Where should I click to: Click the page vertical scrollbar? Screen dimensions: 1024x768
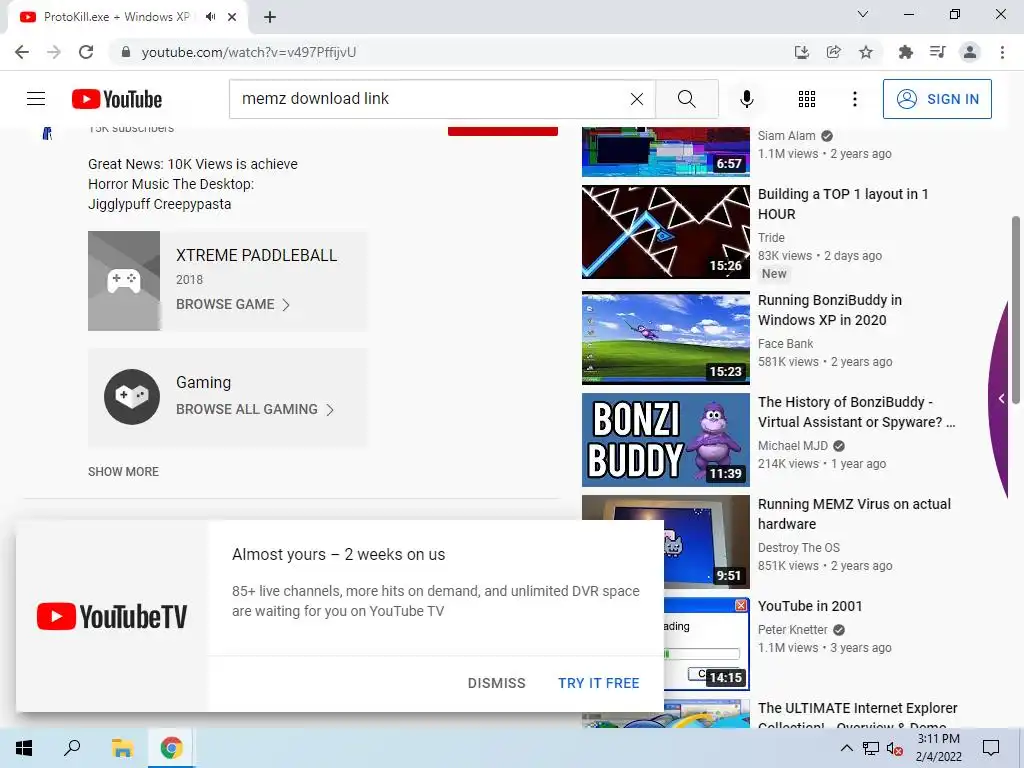[1016, 310]
